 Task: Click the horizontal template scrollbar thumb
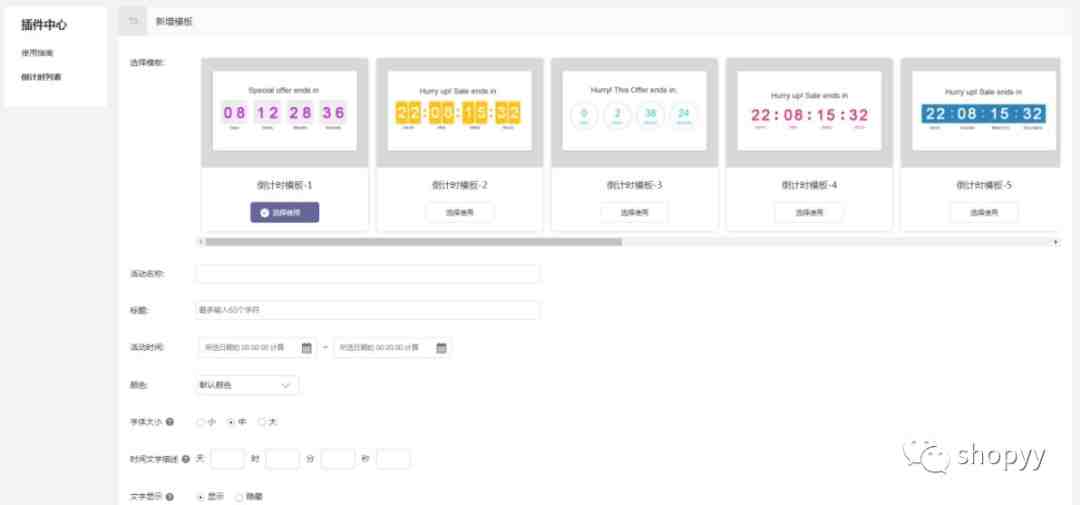pyautogui.click(x=413, y=242)
